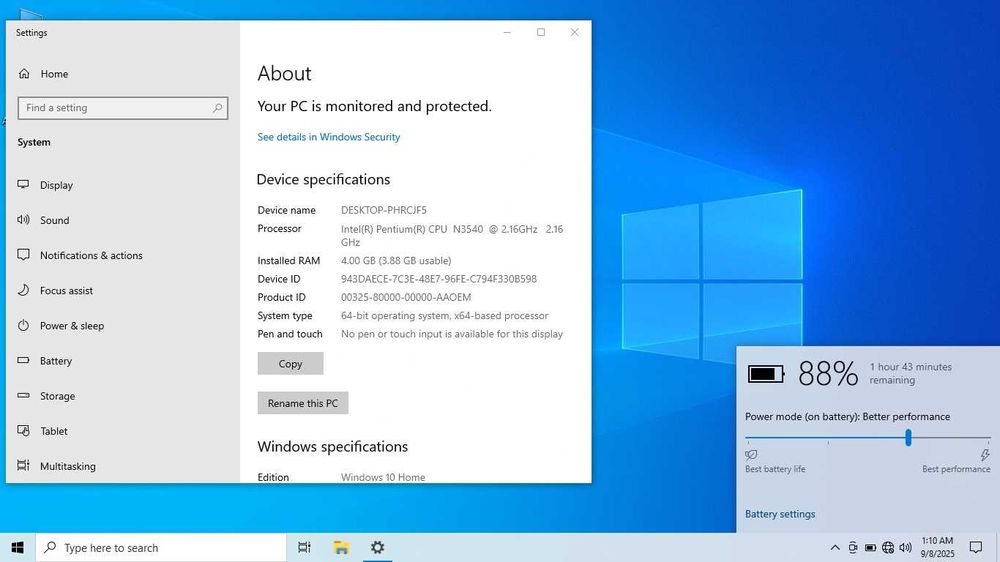1000x562 pixels.
Task: Click the taskbar Type here to search box
Action: (161, 547)
